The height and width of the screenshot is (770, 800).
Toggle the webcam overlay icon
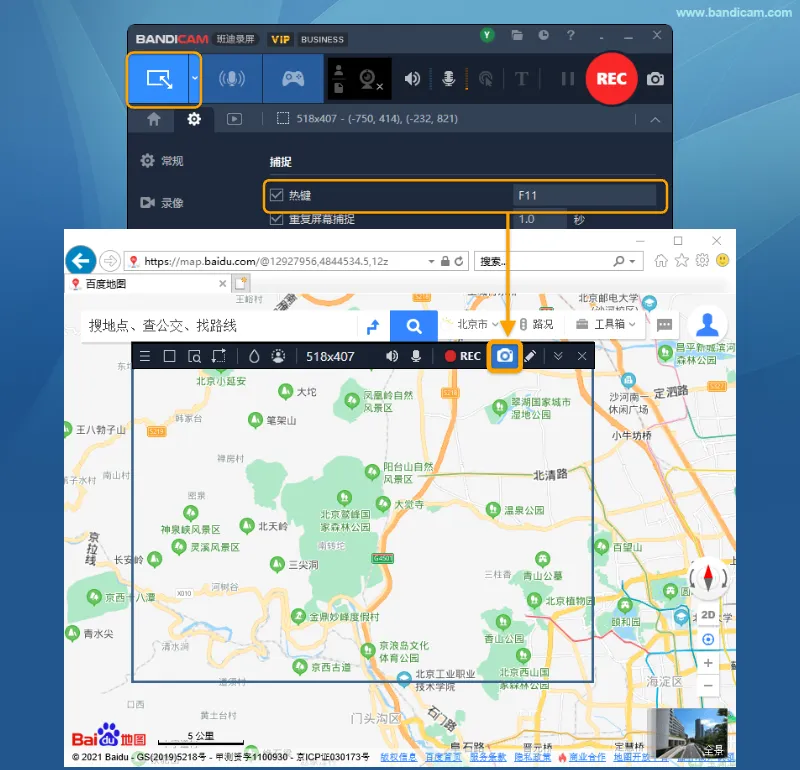[x=370, y=80]
